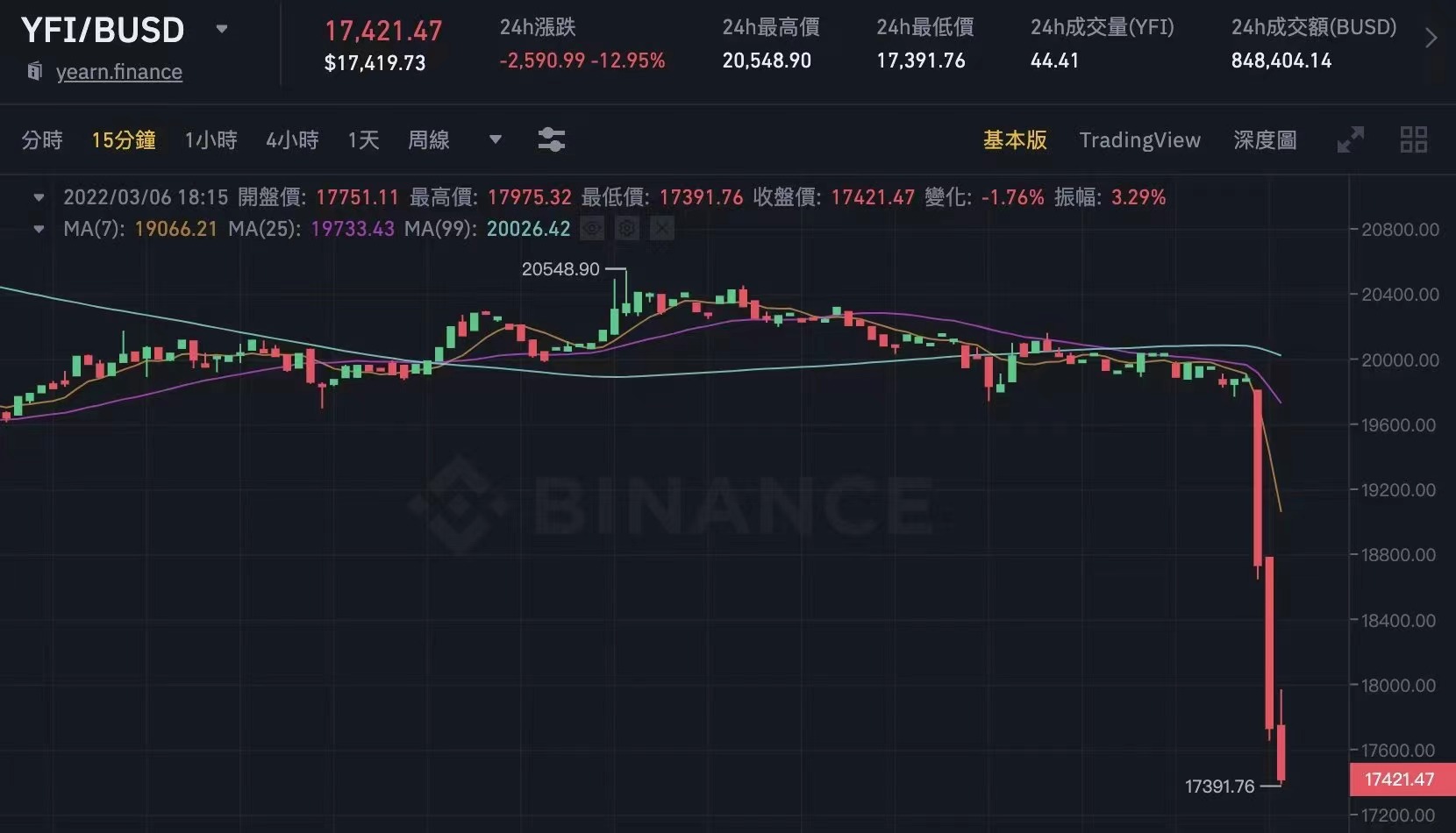
Task: Expand chart to fullscreen with arrows icon
Action: 1350,140
